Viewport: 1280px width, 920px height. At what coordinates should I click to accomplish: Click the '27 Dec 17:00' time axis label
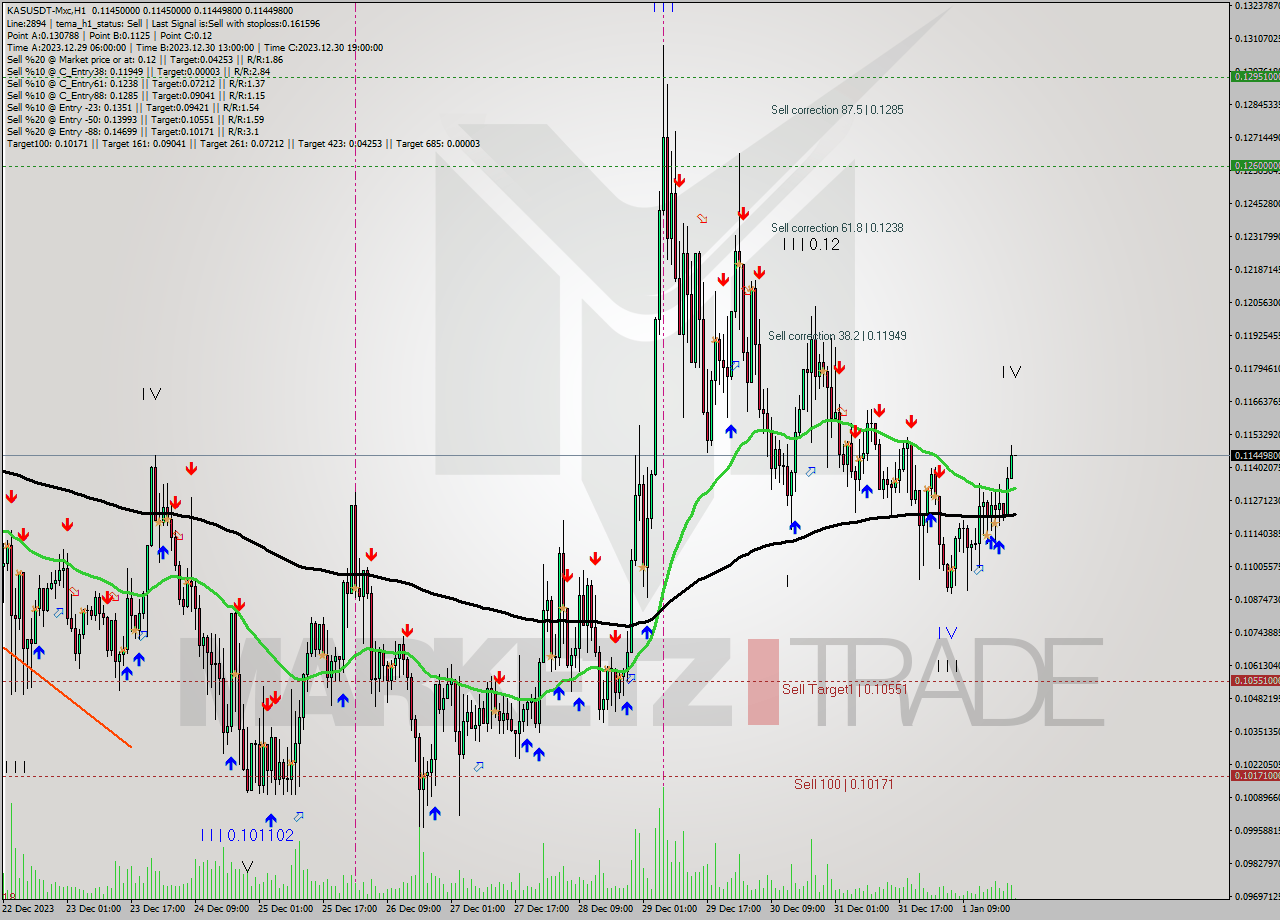point(541,909)
